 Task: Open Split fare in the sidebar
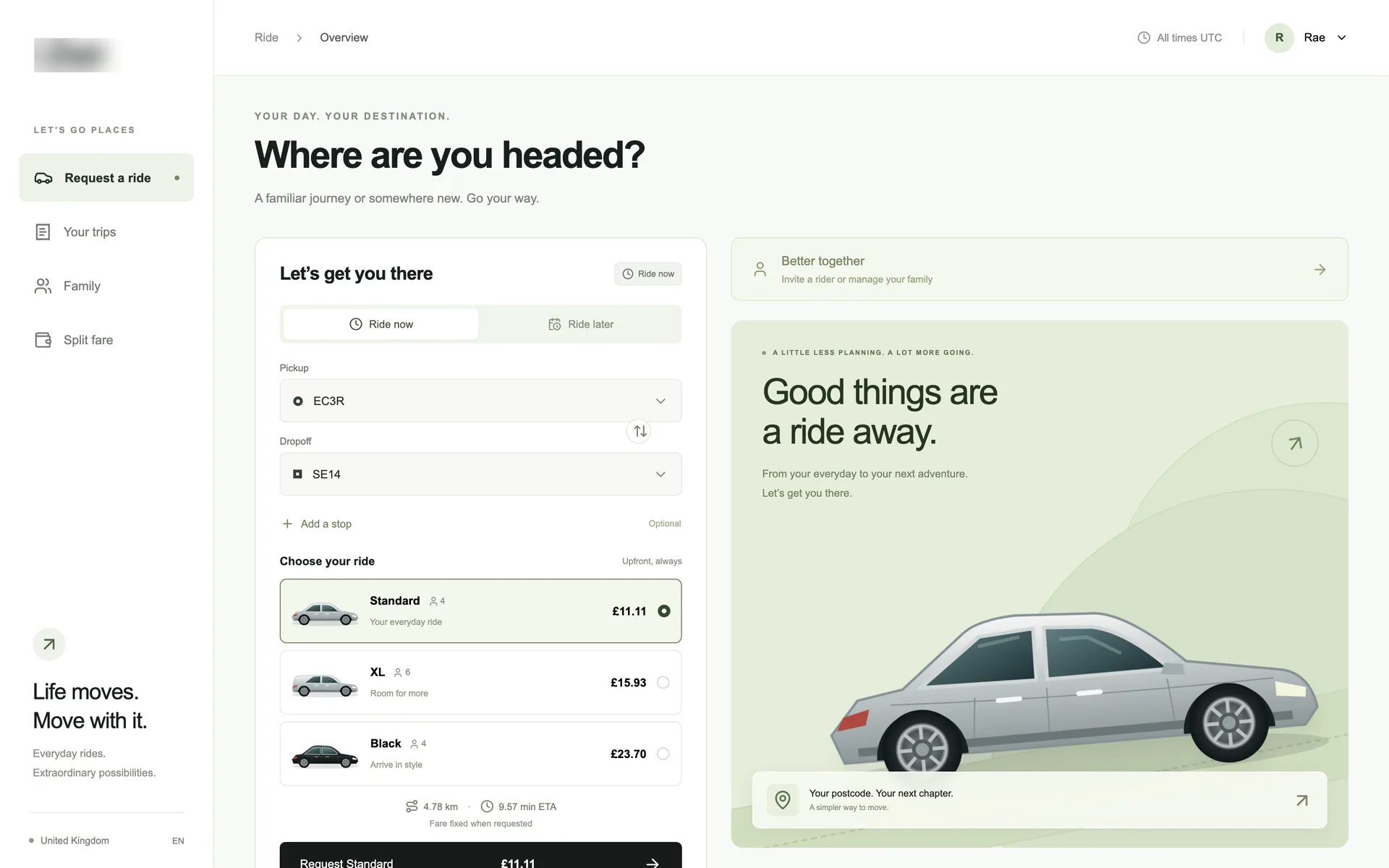(106, 340)
